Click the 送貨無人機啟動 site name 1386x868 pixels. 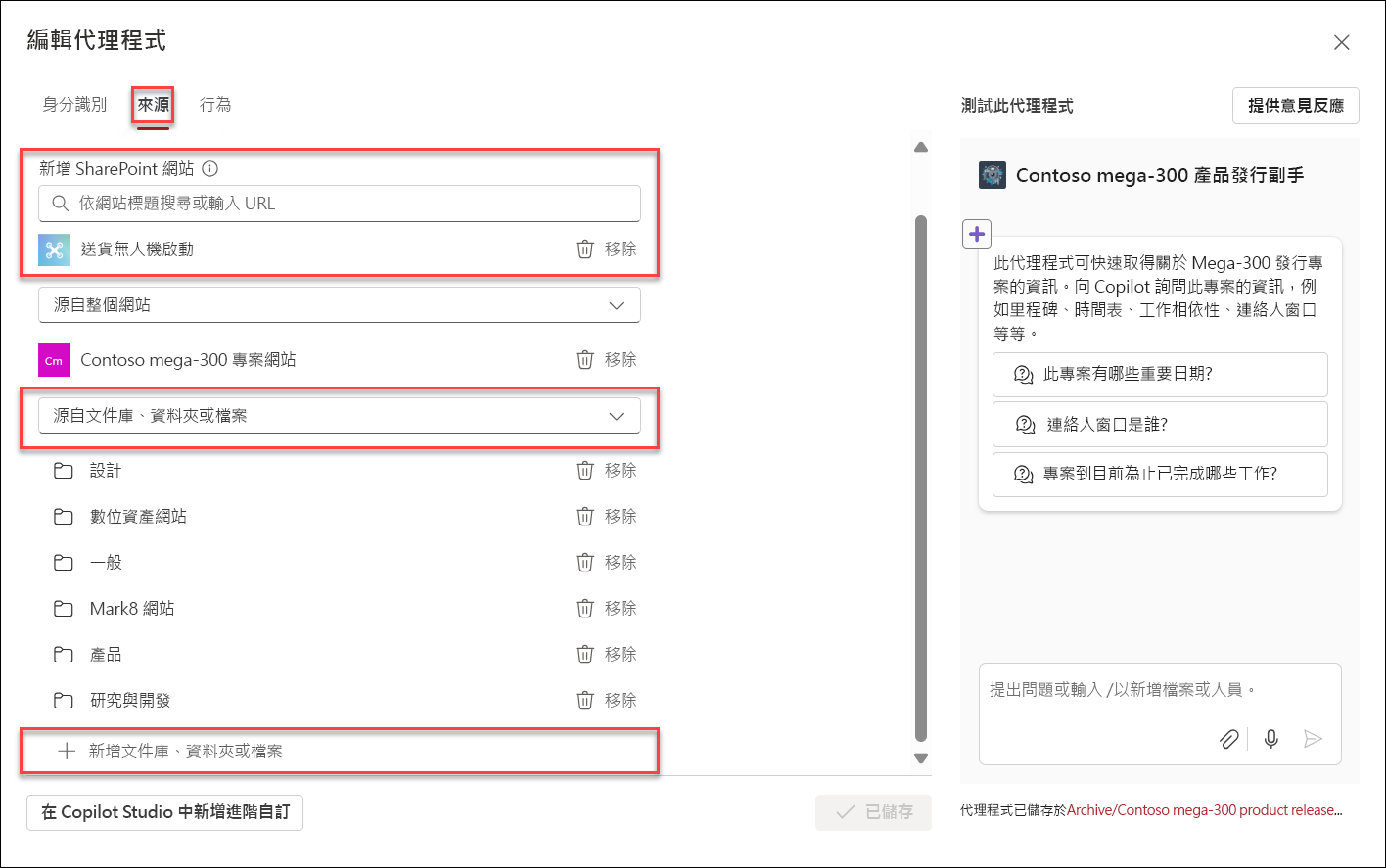click(x=137, y=250)
